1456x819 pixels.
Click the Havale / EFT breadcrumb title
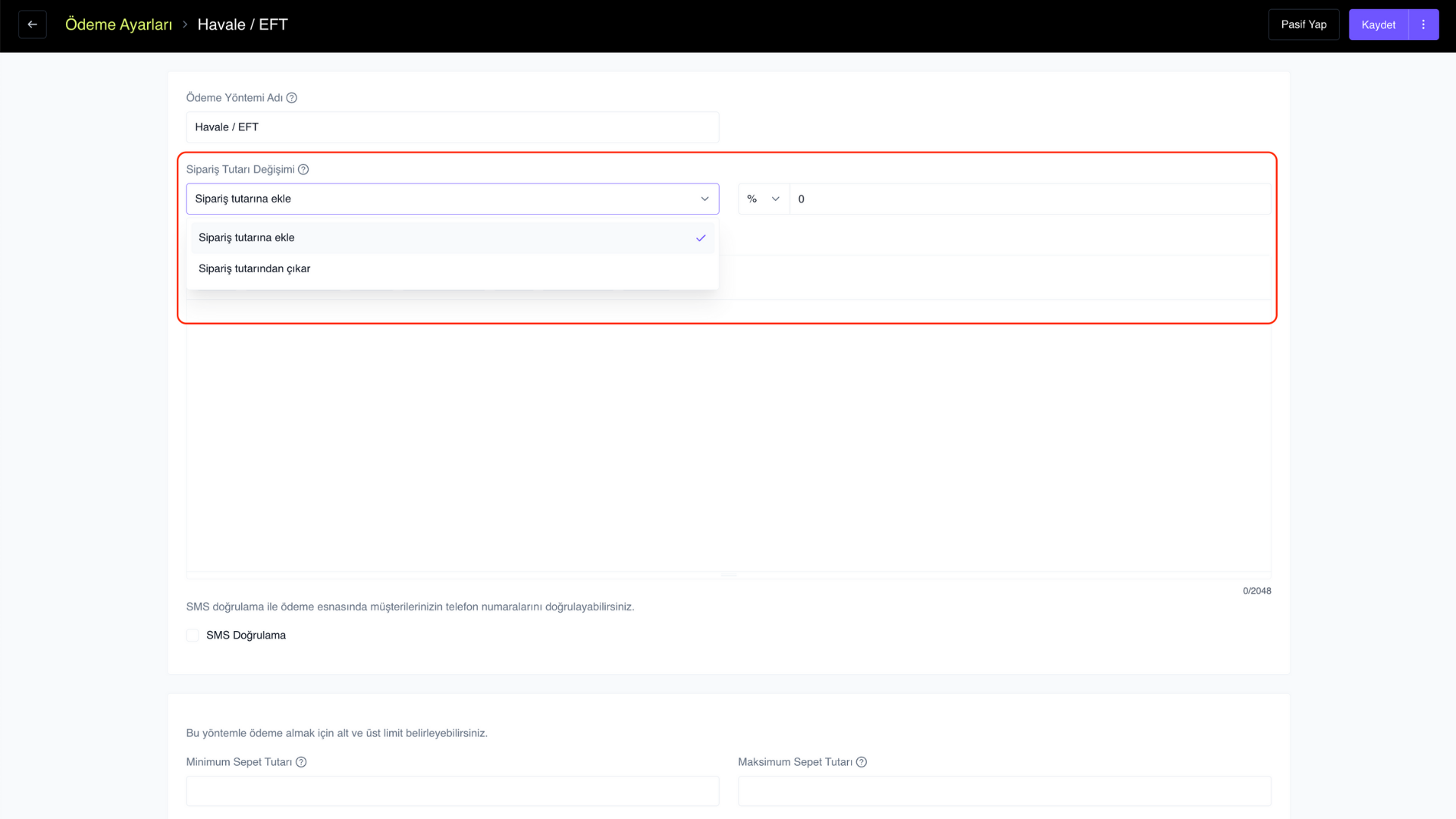click(243, 24)
